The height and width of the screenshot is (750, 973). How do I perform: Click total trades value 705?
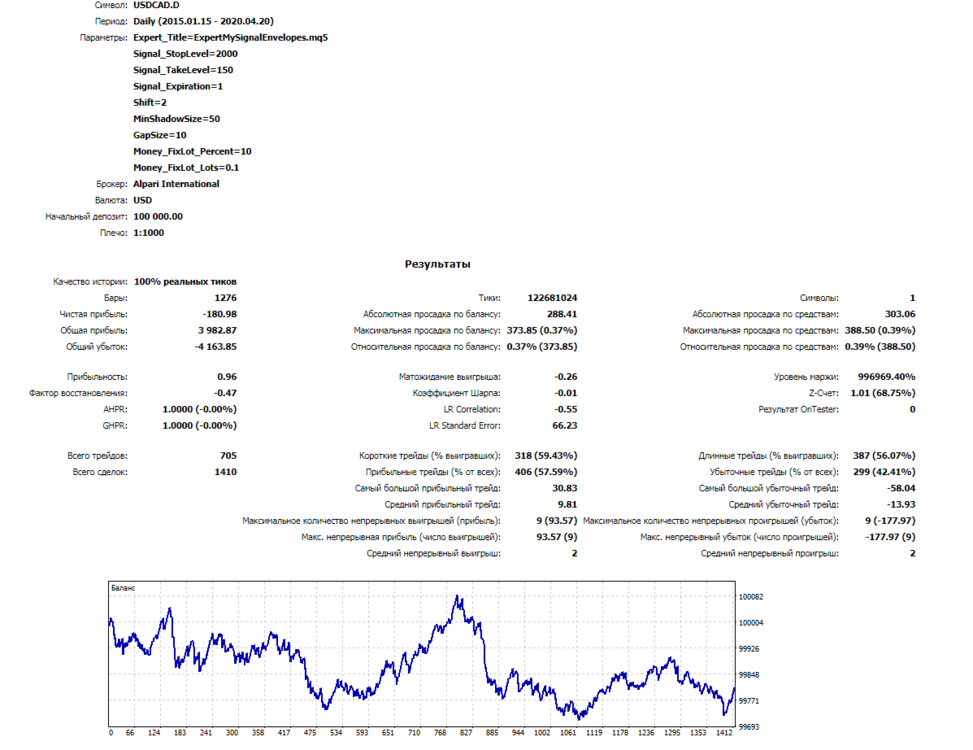coord(228,455)
